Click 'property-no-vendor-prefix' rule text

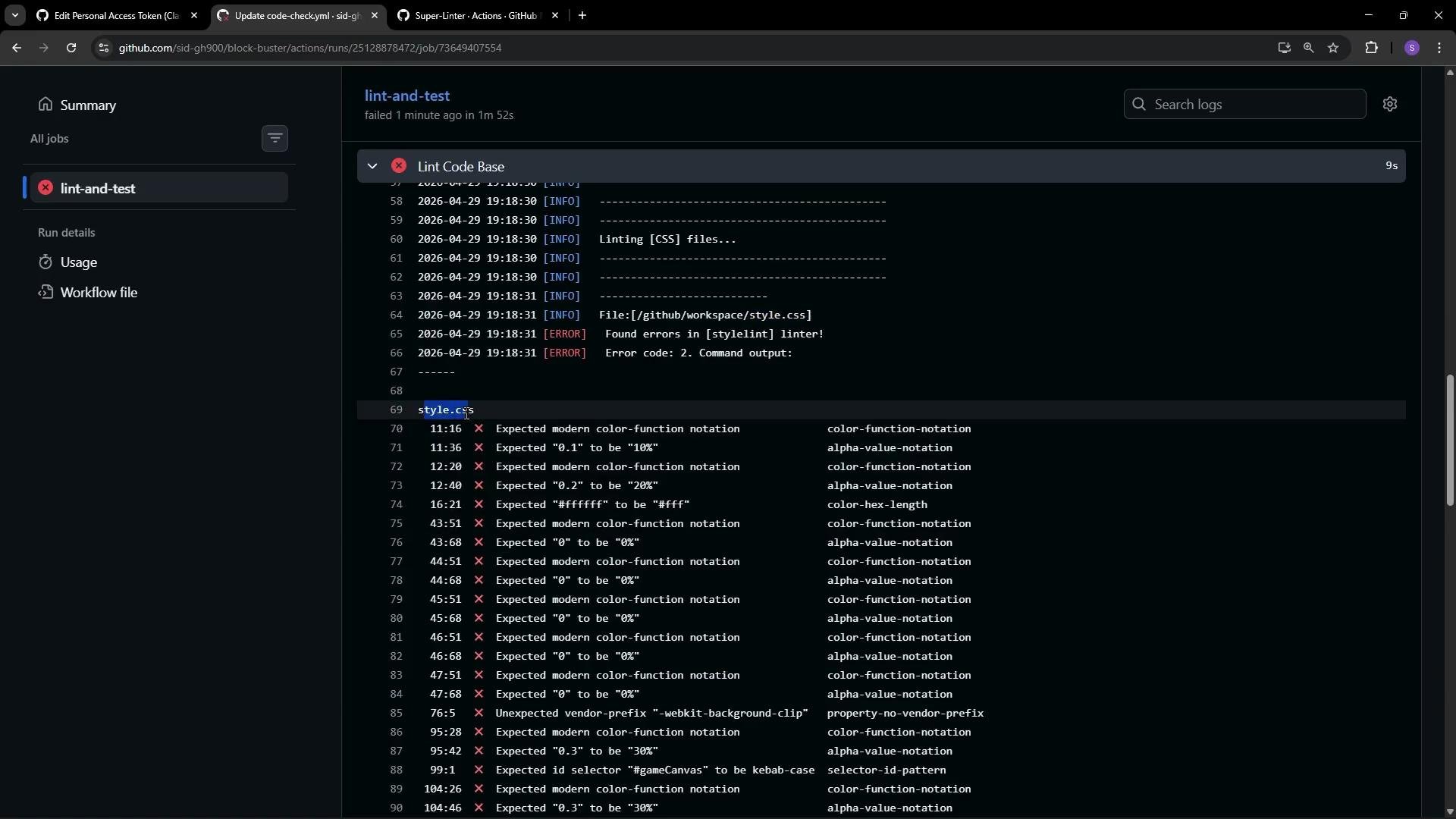coord(905,713)
